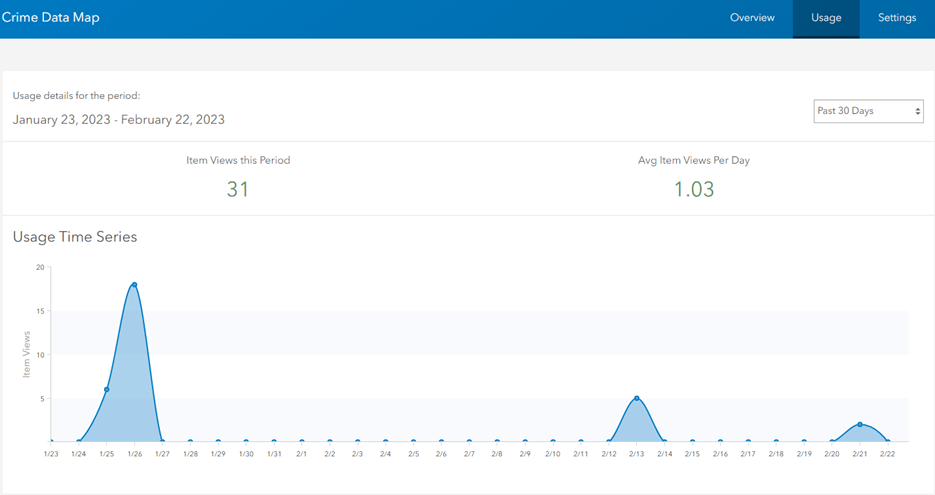Select the 2/13 peak data point
This screenshot has width=935, height=495.
coord(637,398)
